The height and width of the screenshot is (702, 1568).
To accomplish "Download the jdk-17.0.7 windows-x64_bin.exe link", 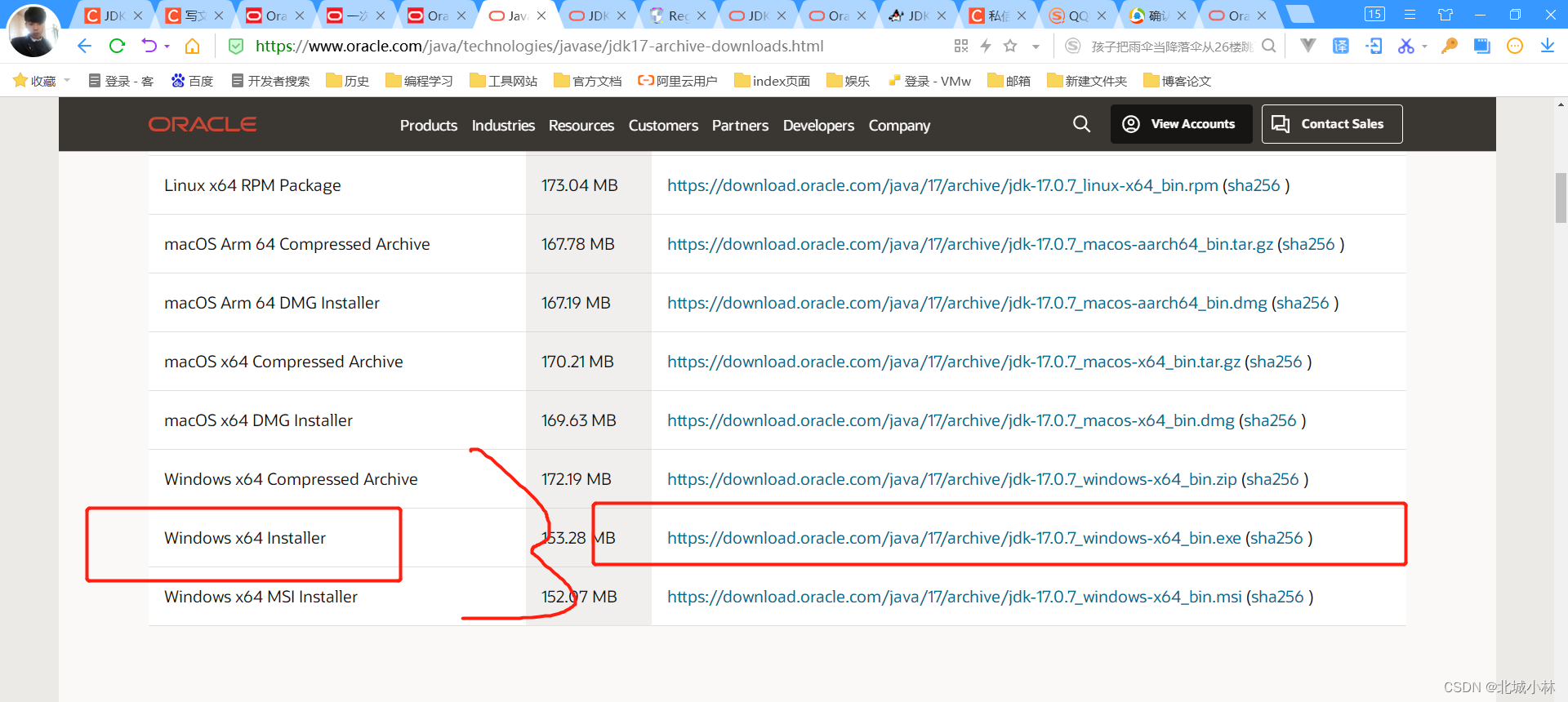I will pos(954,538).
